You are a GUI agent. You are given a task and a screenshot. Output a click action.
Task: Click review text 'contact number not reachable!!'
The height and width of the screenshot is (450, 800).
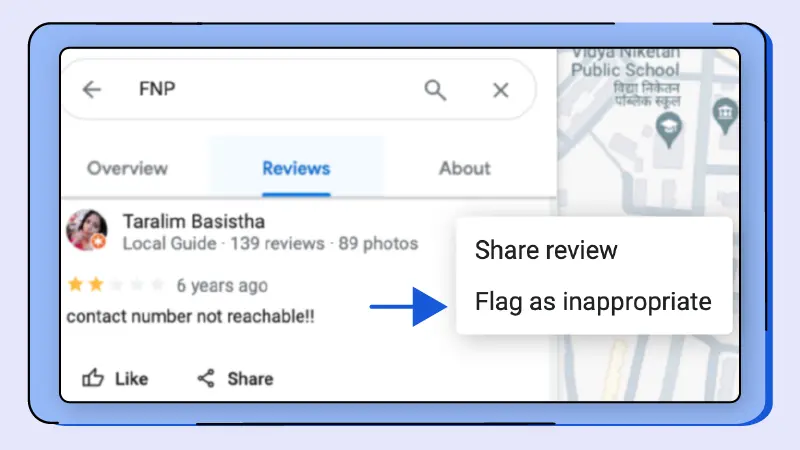(190, 316)
